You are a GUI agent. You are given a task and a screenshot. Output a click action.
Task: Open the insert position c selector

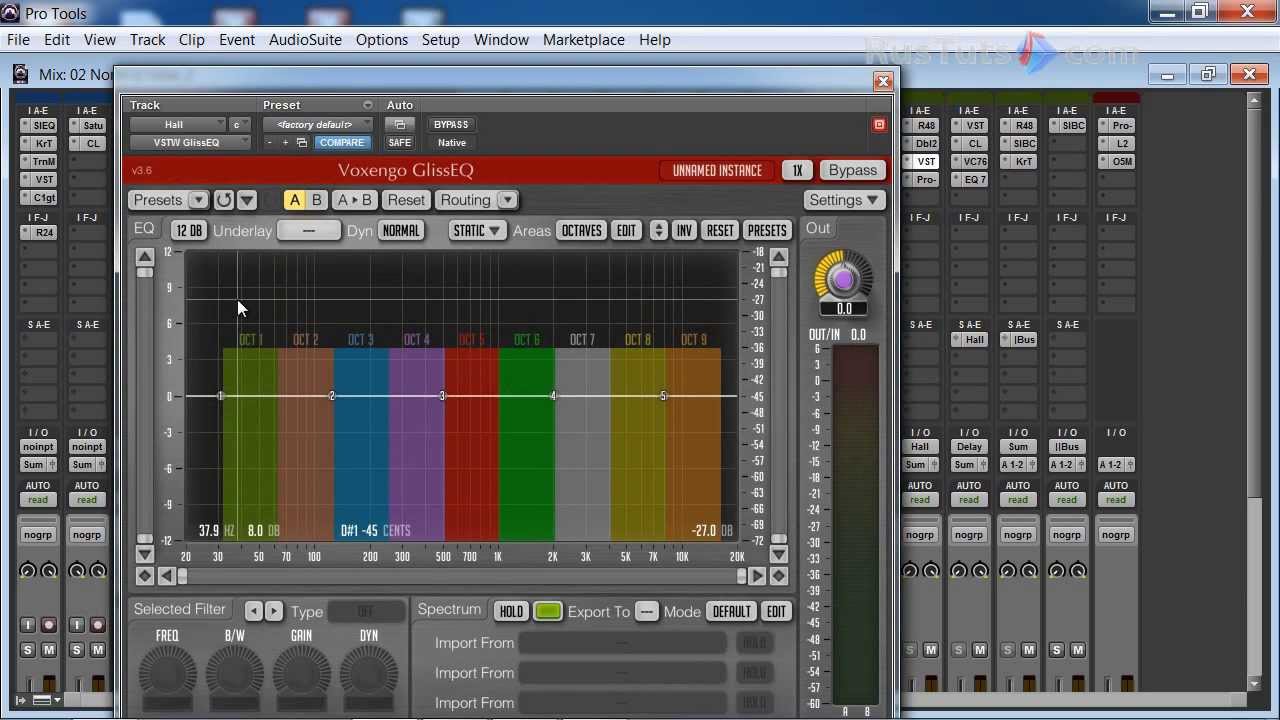tap(239, 125)
